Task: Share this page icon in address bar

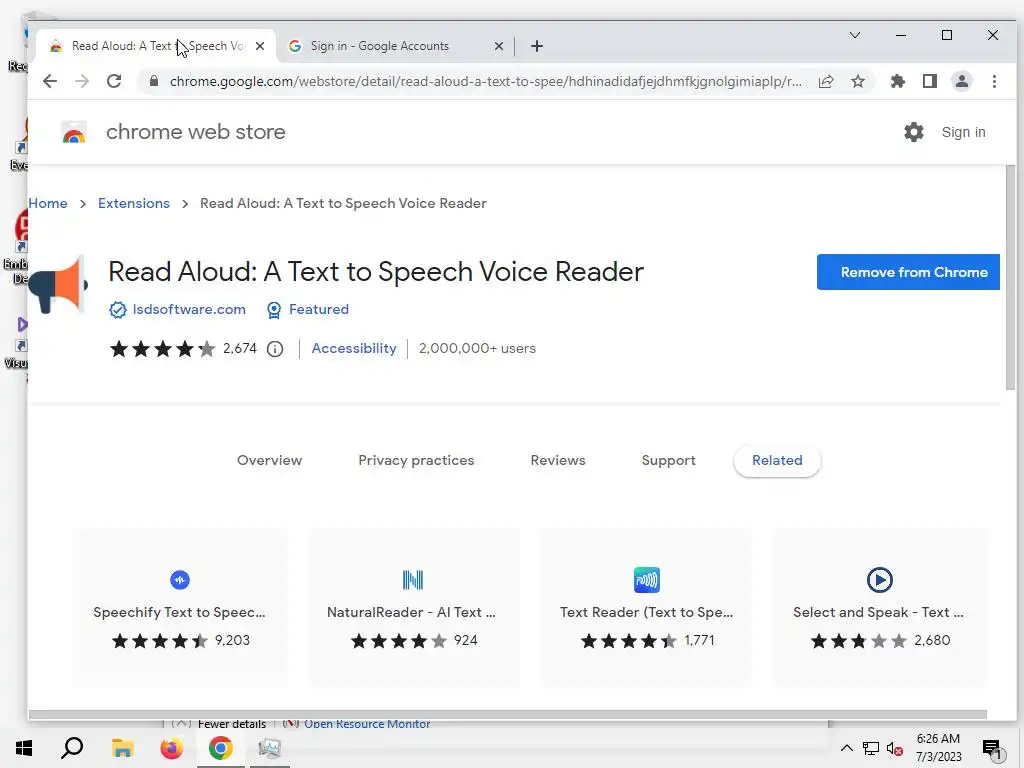Action: click(826, 81)
